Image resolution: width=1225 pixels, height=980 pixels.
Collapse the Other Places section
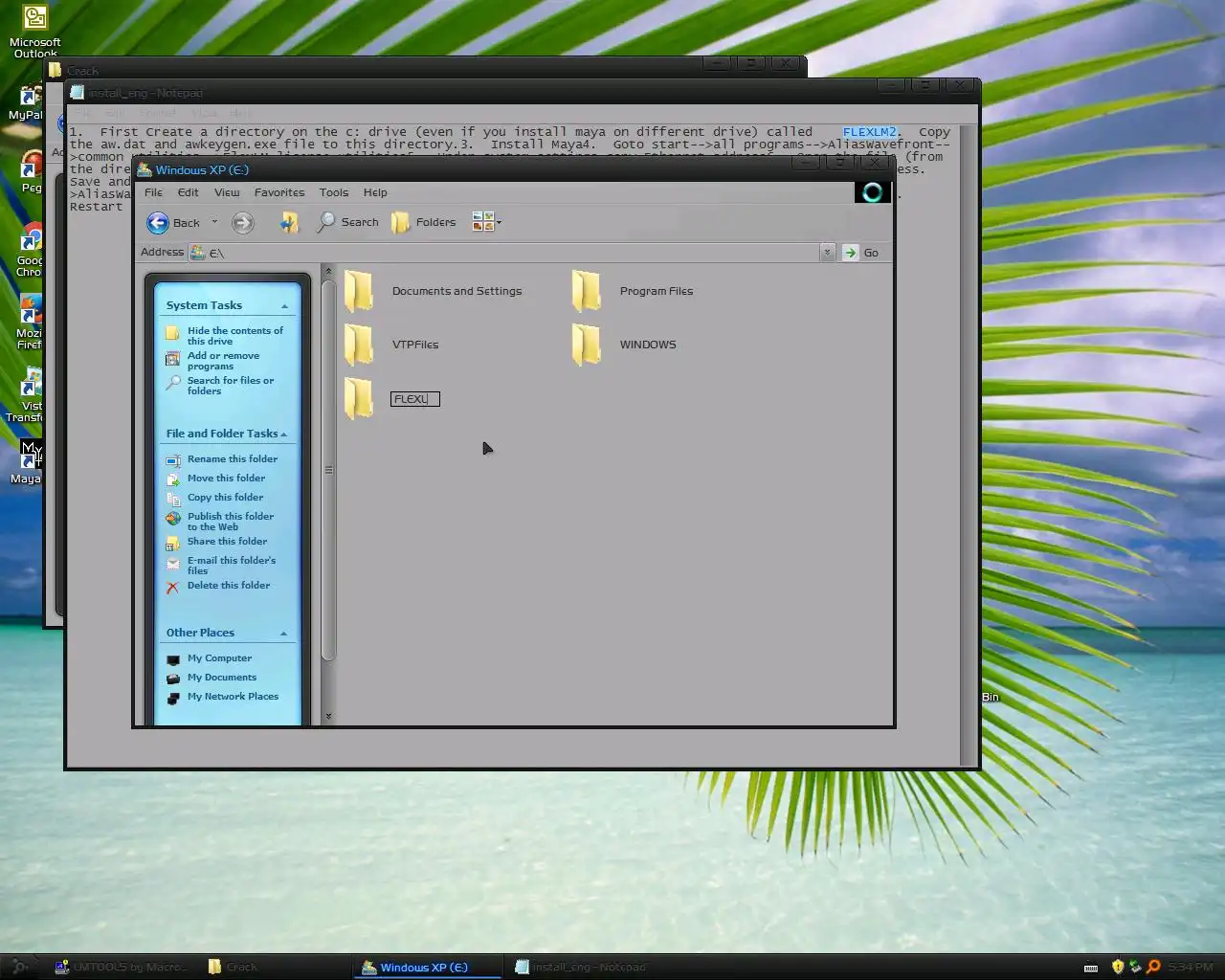pos(284,634)
